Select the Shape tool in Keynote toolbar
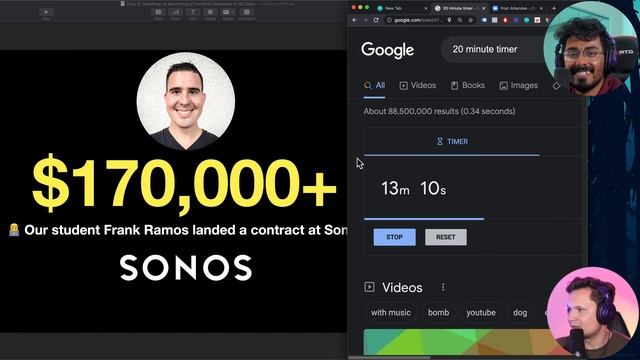This screenshot has width=640, height=360. click(x=210, y=13)
